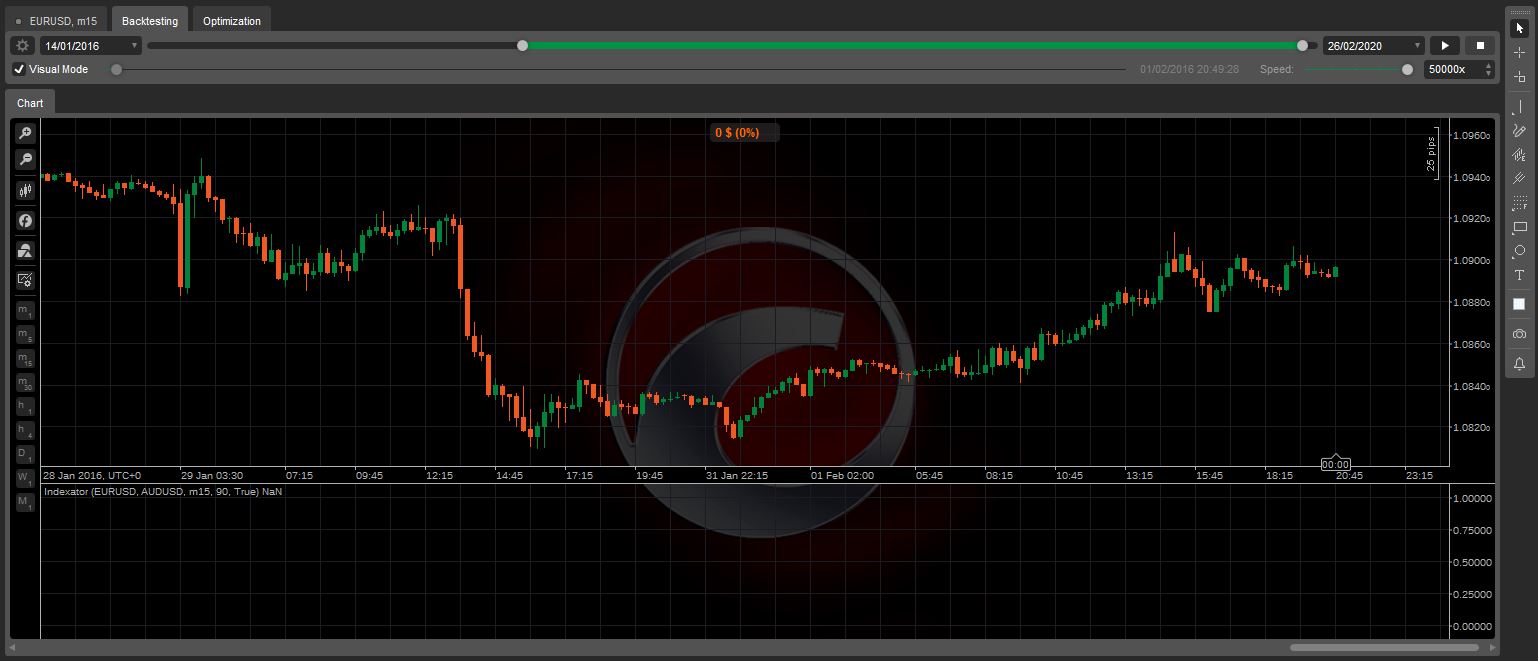
Task: Select the Fibonacci retracement tool
Action: tap(1519, 203)
